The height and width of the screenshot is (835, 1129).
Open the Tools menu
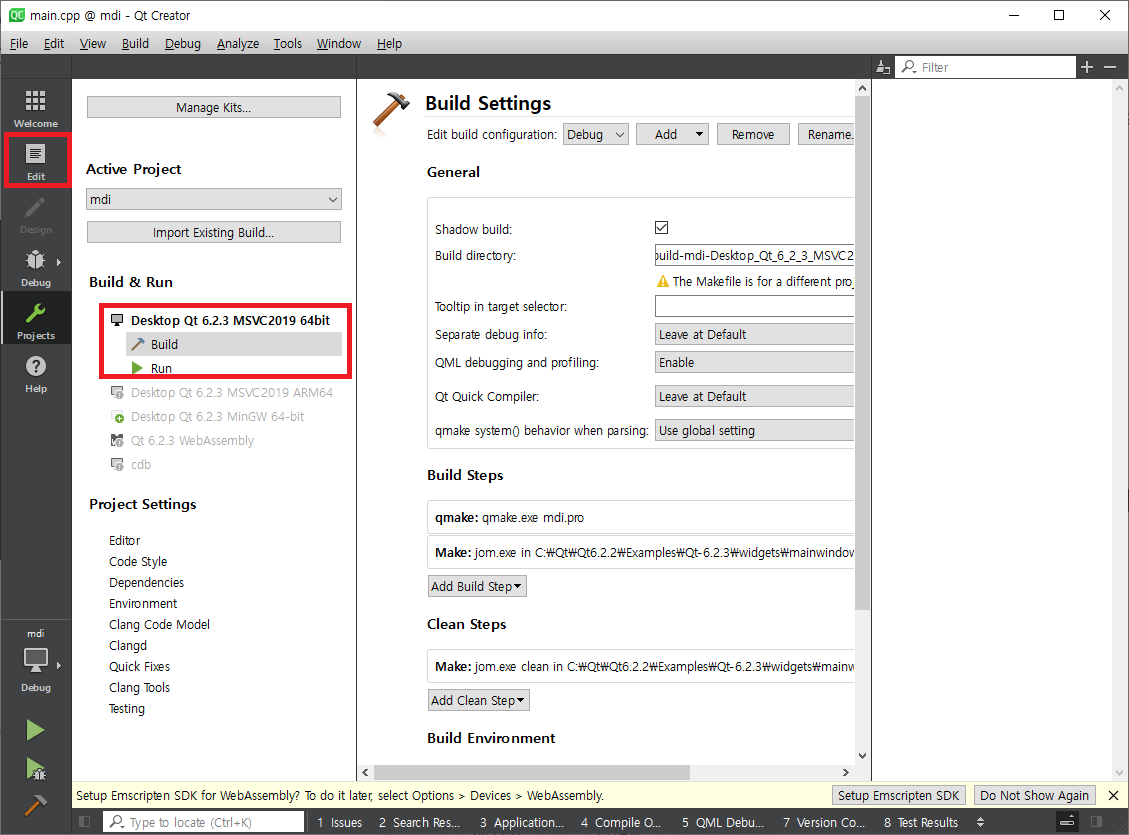pyautogui.click(x=287, y=43)
